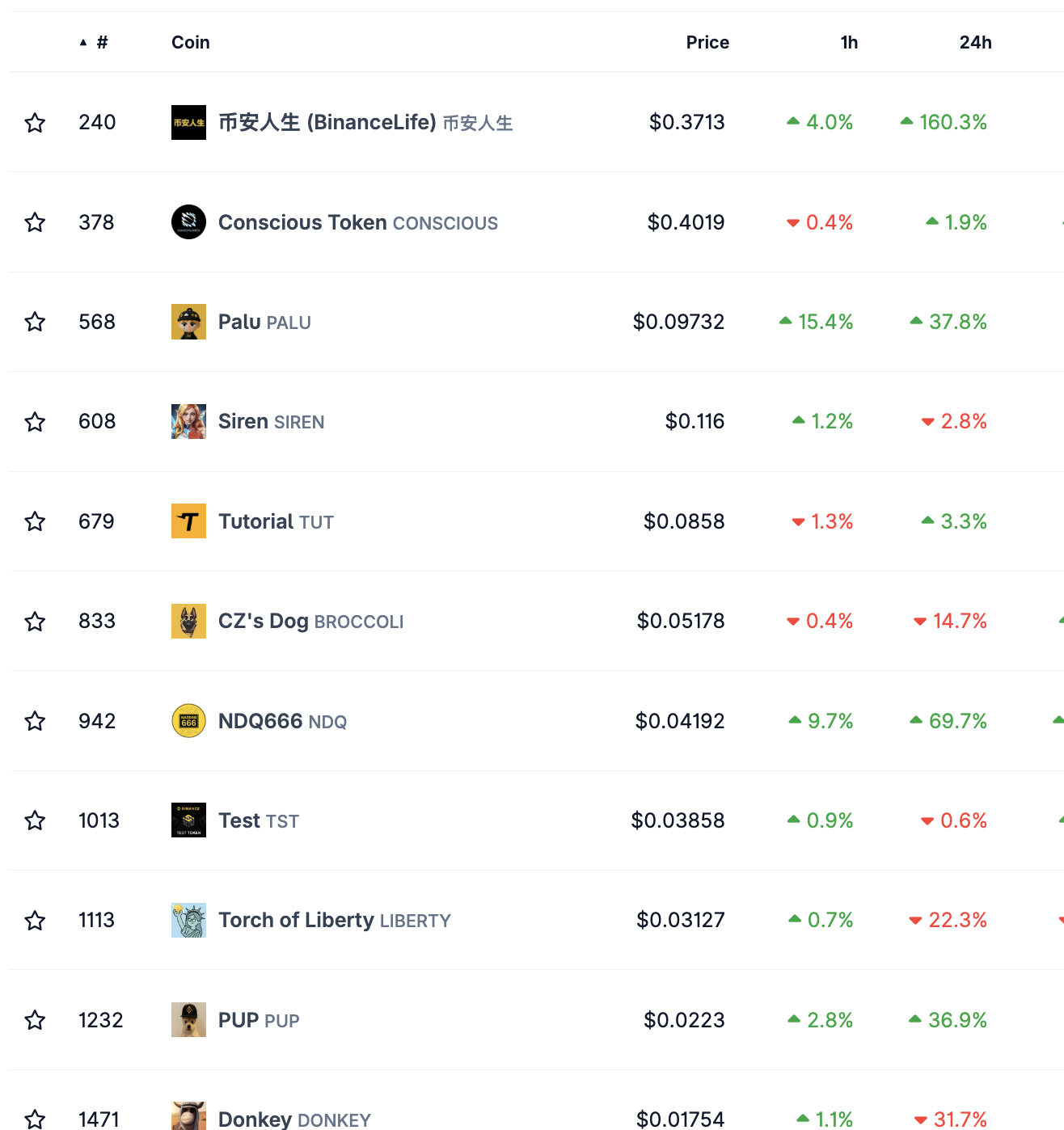Click the BinanceLife coin logo icon
The width and height of the screenshot is (1064, 1130).
click(x=188, y=122)
